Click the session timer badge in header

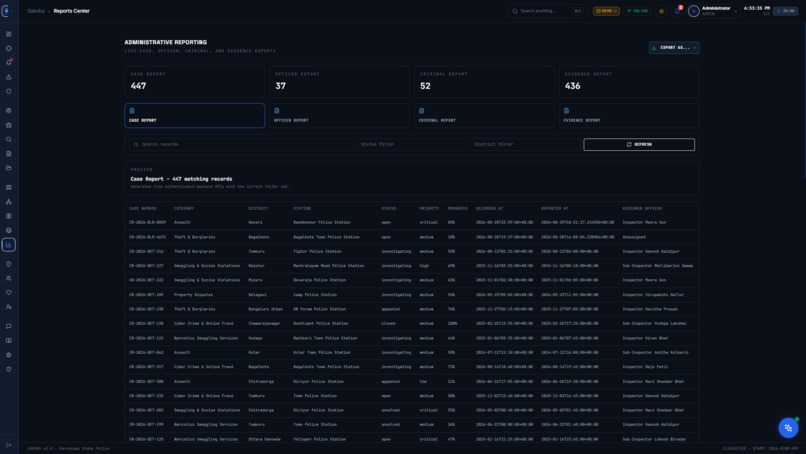click(786, 11)
